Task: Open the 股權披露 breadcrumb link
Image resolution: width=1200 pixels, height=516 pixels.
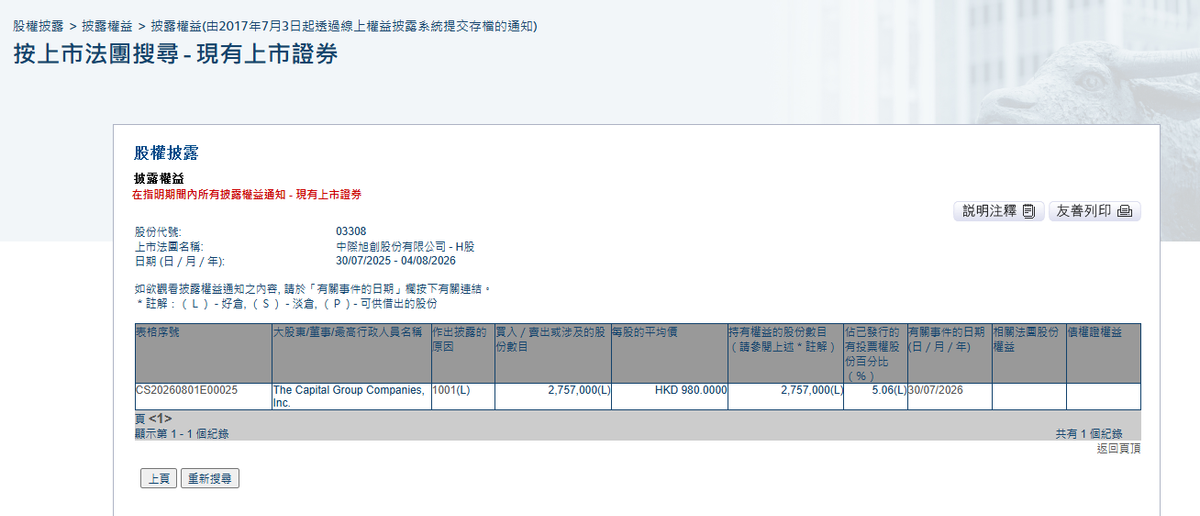Action: (x=40, y=25)
